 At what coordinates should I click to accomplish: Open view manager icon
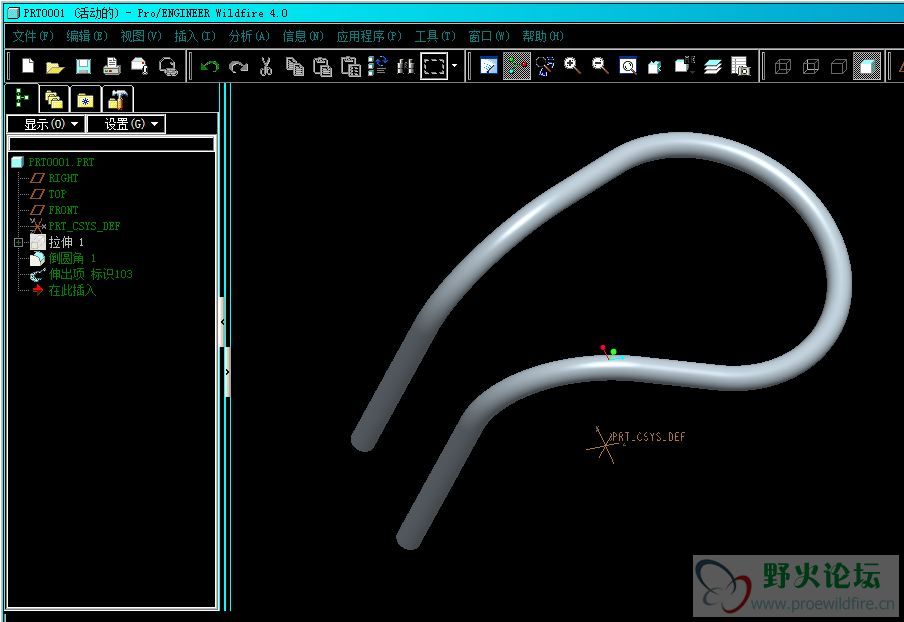pos(740,66)
